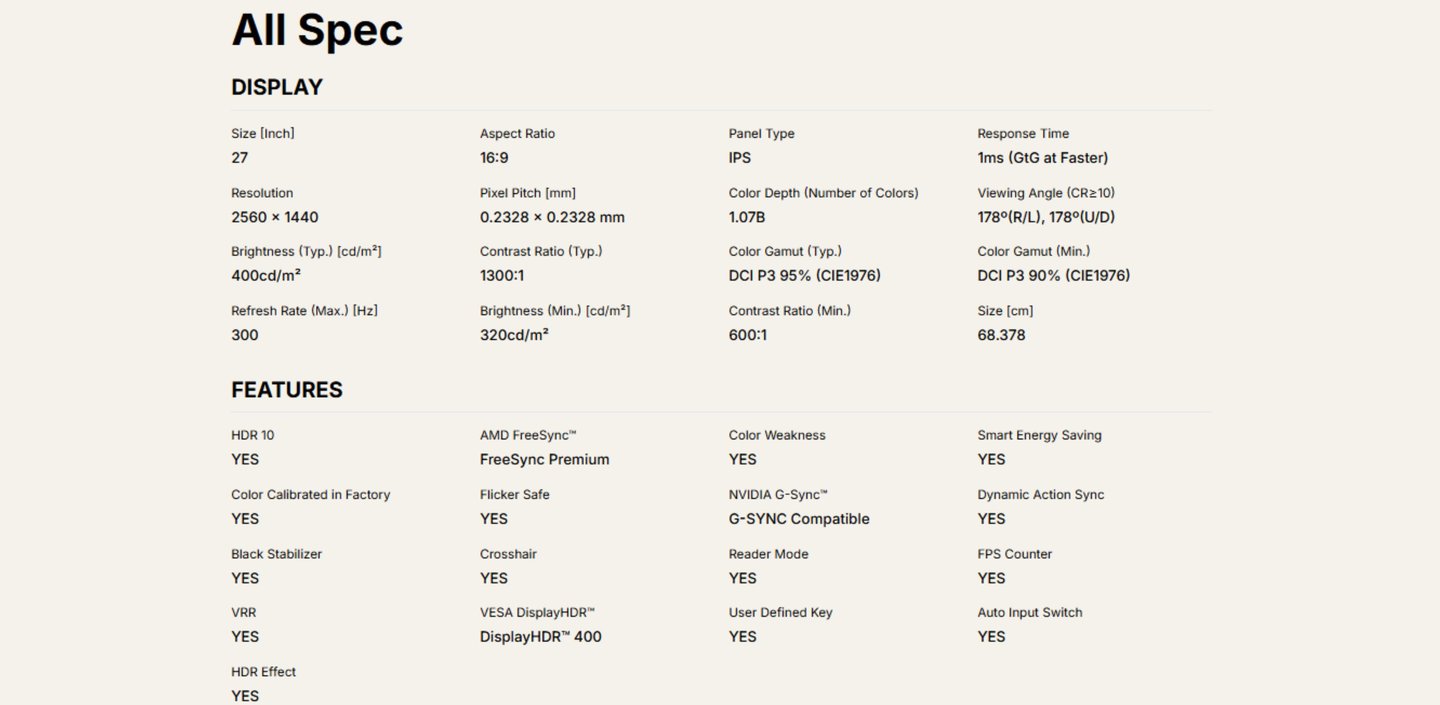This screenshot has width=1440, height=705.
Task: Click the DISPLAY section heading
Action: (x=277, y=87)
